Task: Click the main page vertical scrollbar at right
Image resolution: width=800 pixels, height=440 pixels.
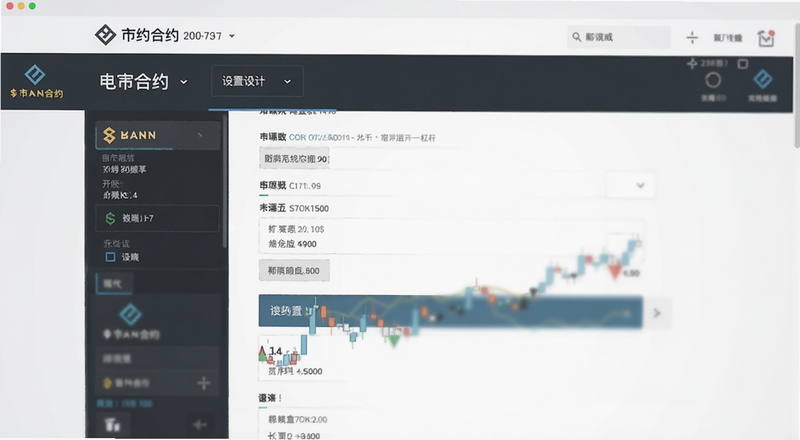Action: coord(797,86)
